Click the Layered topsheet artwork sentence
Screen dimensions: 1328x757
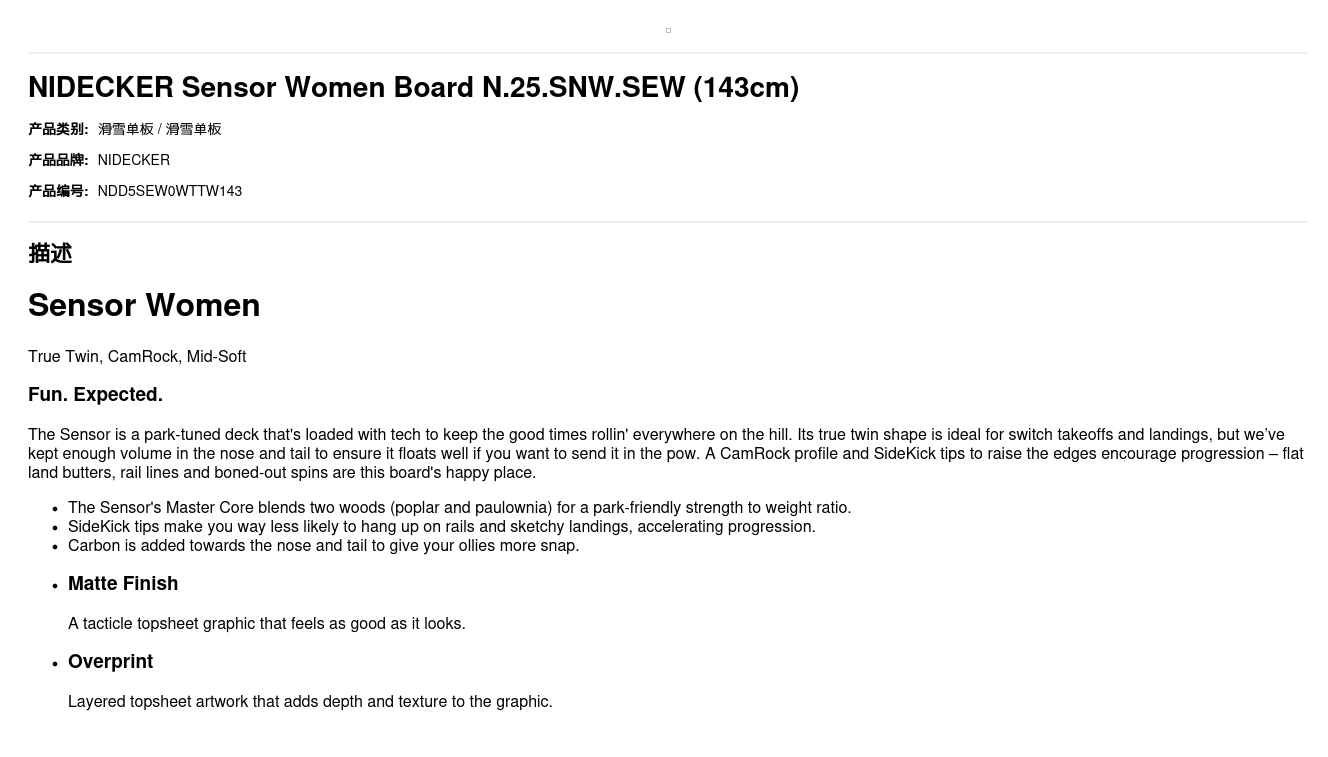[310, 702]
